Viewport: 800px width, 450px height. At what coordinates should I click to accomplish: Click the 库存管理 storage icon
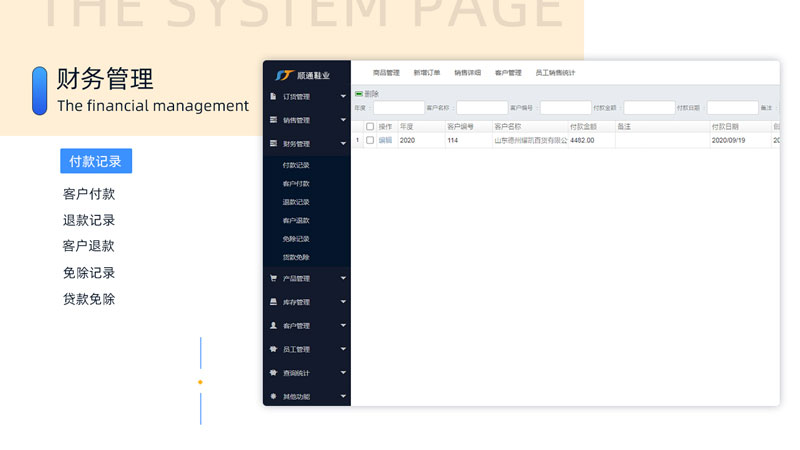273,302
